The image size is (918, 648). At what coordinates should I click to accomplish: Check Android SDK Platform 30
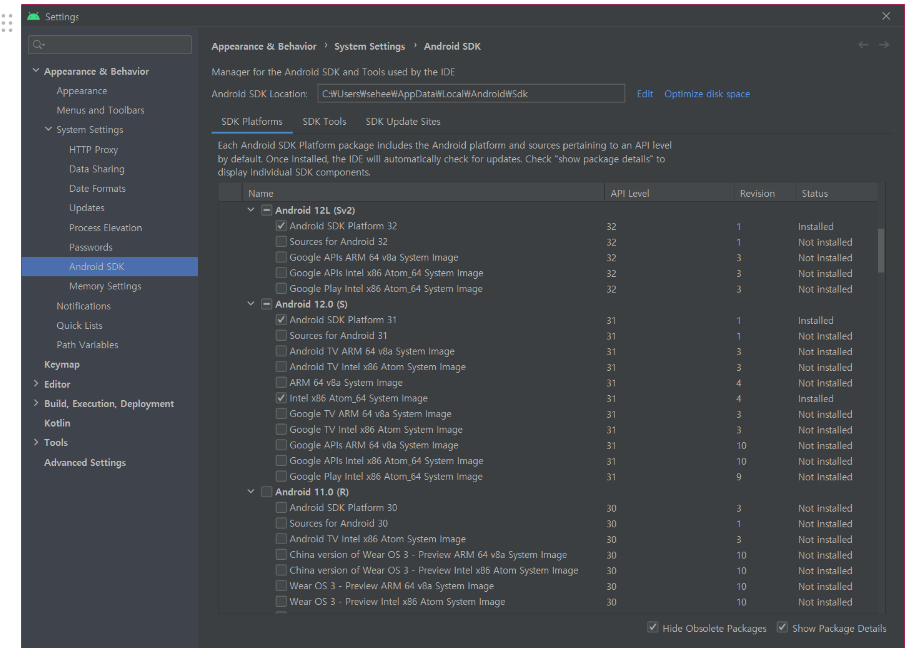coord(281,508)
